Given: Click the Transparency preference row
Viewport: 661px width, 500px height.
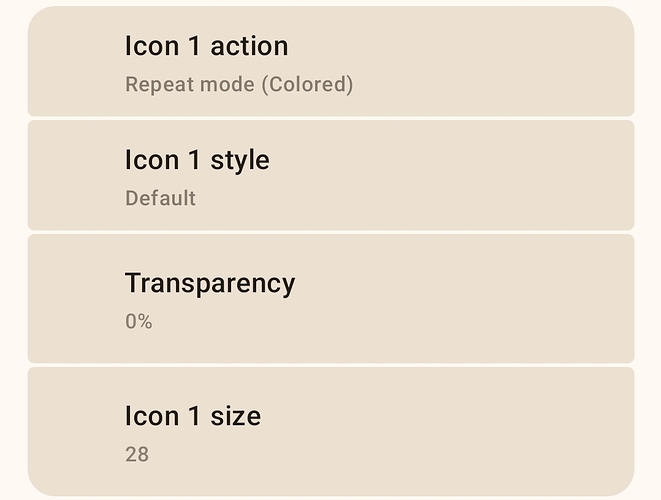Looking at the screenshot, I should coord(330,299).
